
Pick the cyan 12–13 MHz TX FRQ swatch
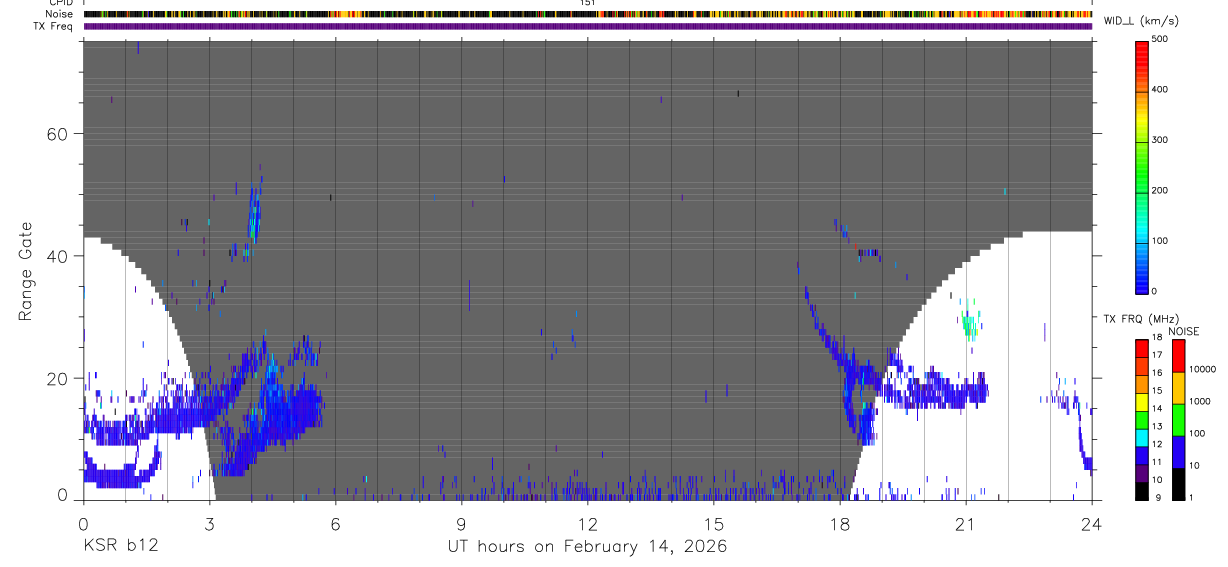pyautogui.click(x=1140, y=437)
